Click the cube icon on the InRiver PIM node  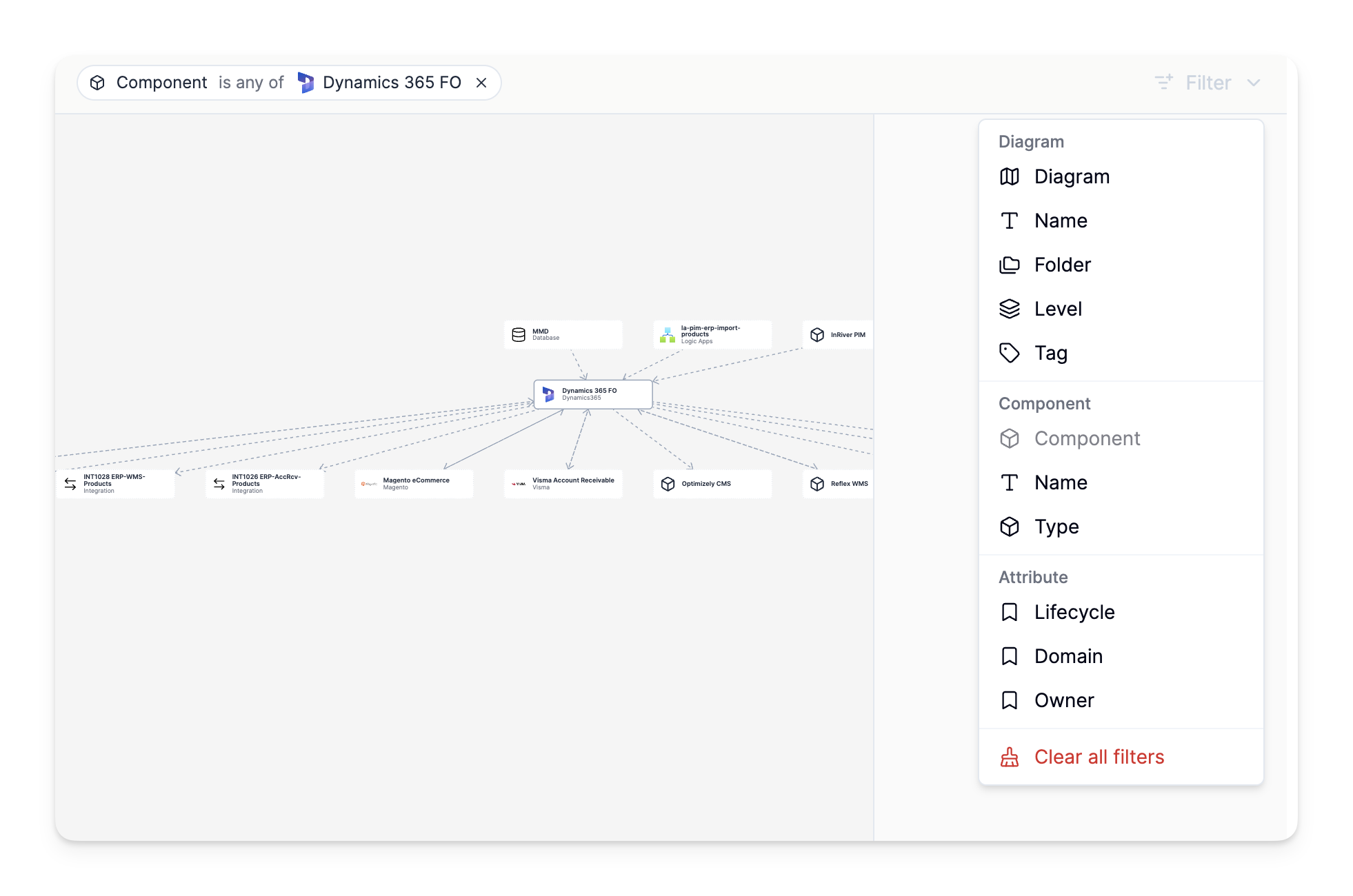coord(817,334)
